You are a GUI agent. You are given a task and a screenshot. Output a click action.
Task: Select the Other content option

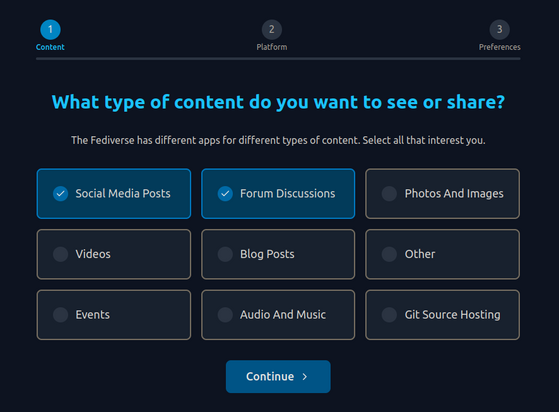pos(442,254)
